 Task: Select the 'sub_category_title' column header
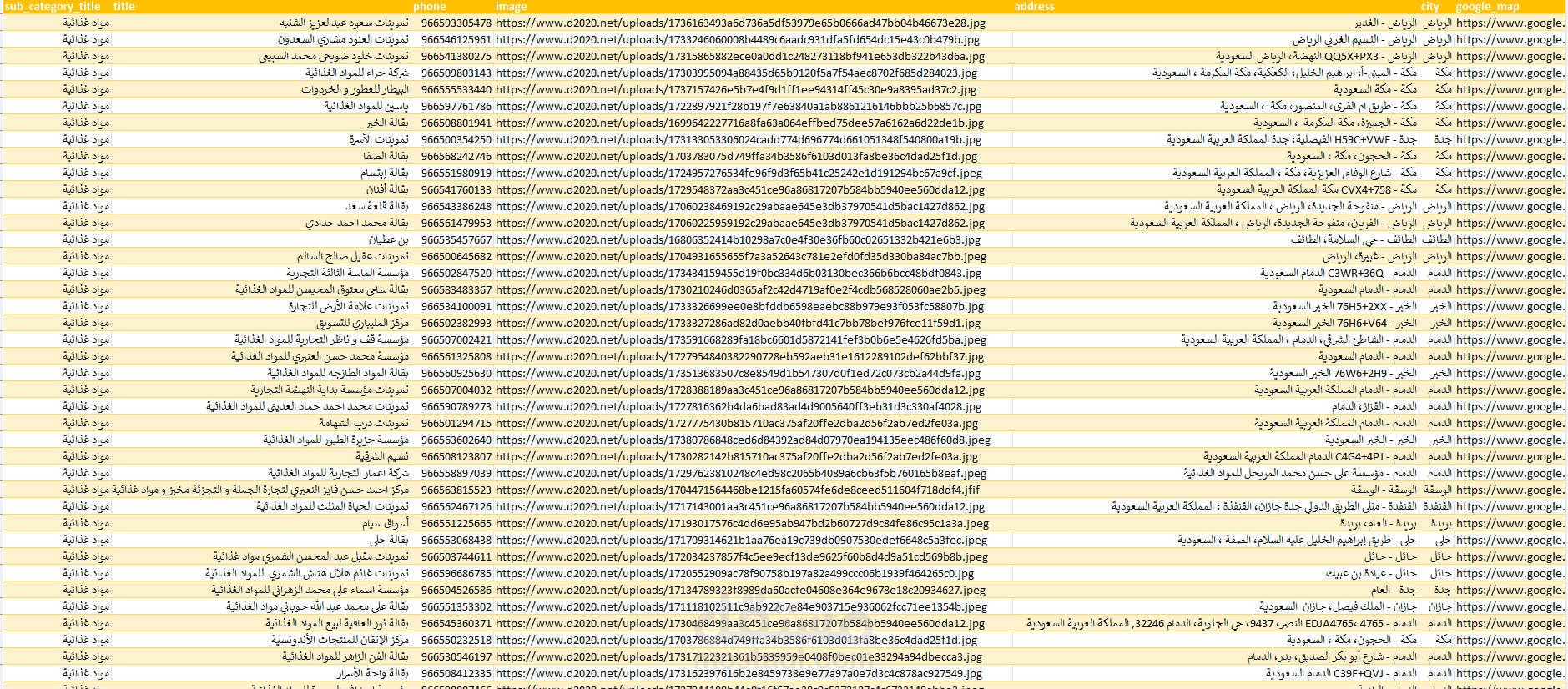(53, 6)
